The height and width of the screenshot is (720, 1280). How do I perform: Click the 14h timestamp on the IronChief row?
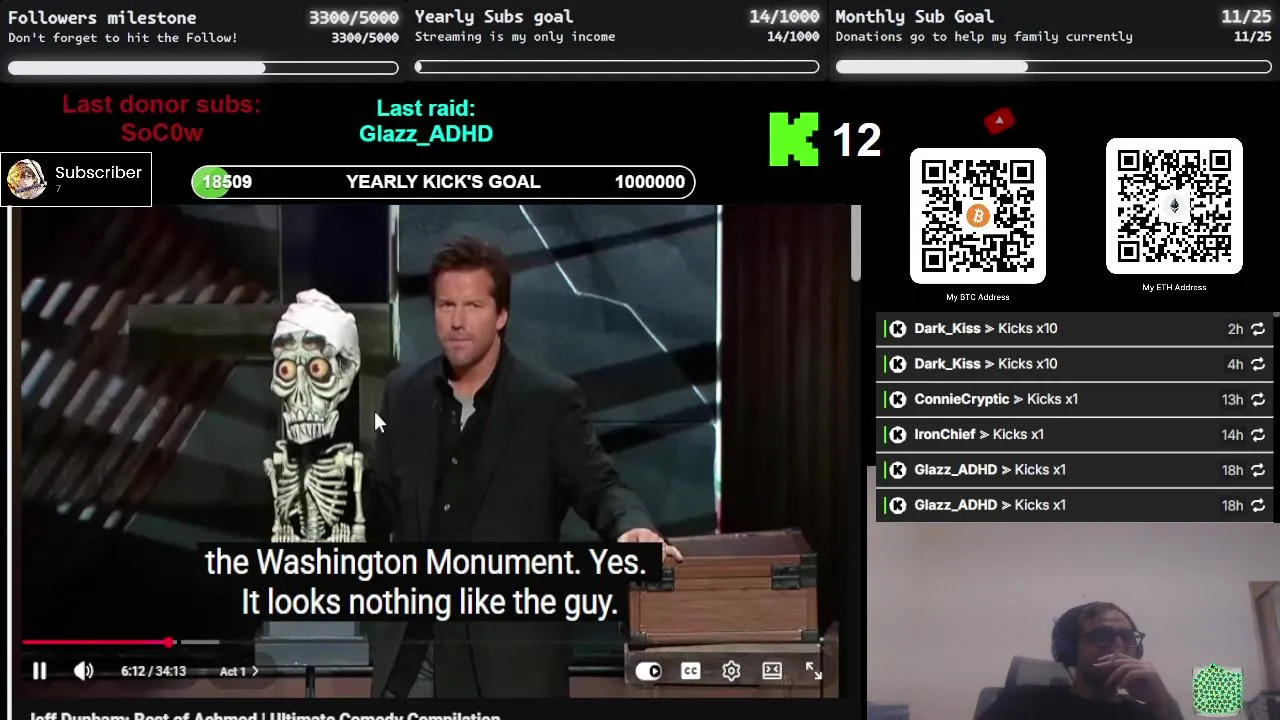click(x=1232, y=434)
